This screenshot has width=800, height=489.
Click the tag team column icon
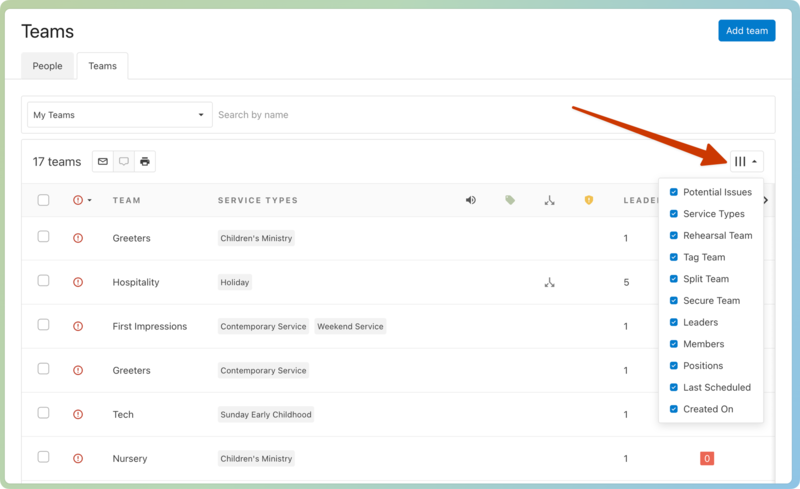(x=510, y=200)
